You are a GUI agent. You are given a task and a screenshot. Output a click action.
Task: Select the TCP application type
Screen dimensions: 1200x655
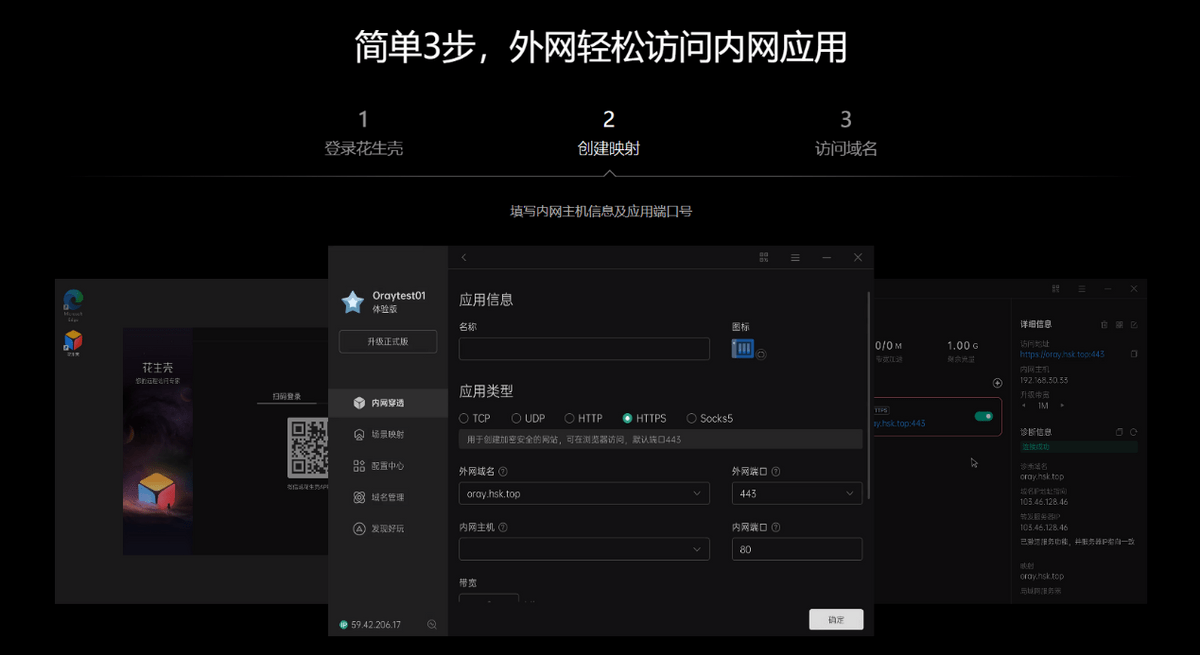click(464, 419)
